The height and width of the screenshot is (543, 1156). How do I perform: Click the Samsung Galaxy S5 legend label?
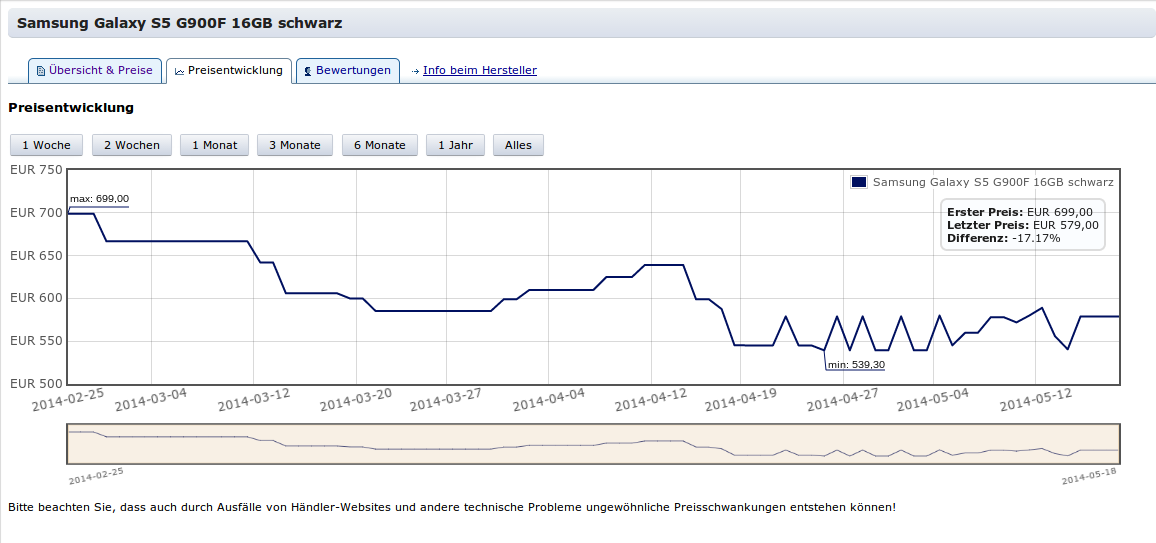pos(992,182)
